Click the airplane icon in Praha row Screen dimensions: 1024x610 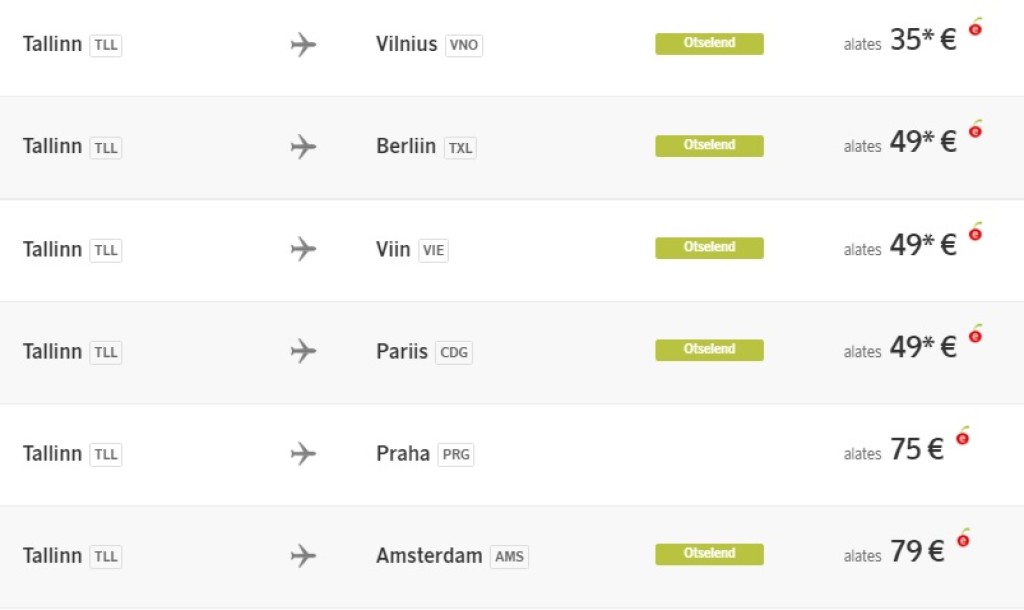pos(303,453)
